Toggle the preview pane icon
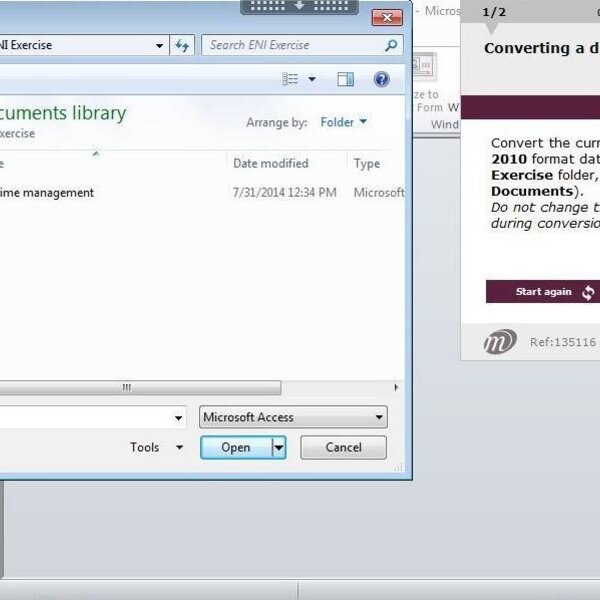 [x=346, y=79]
